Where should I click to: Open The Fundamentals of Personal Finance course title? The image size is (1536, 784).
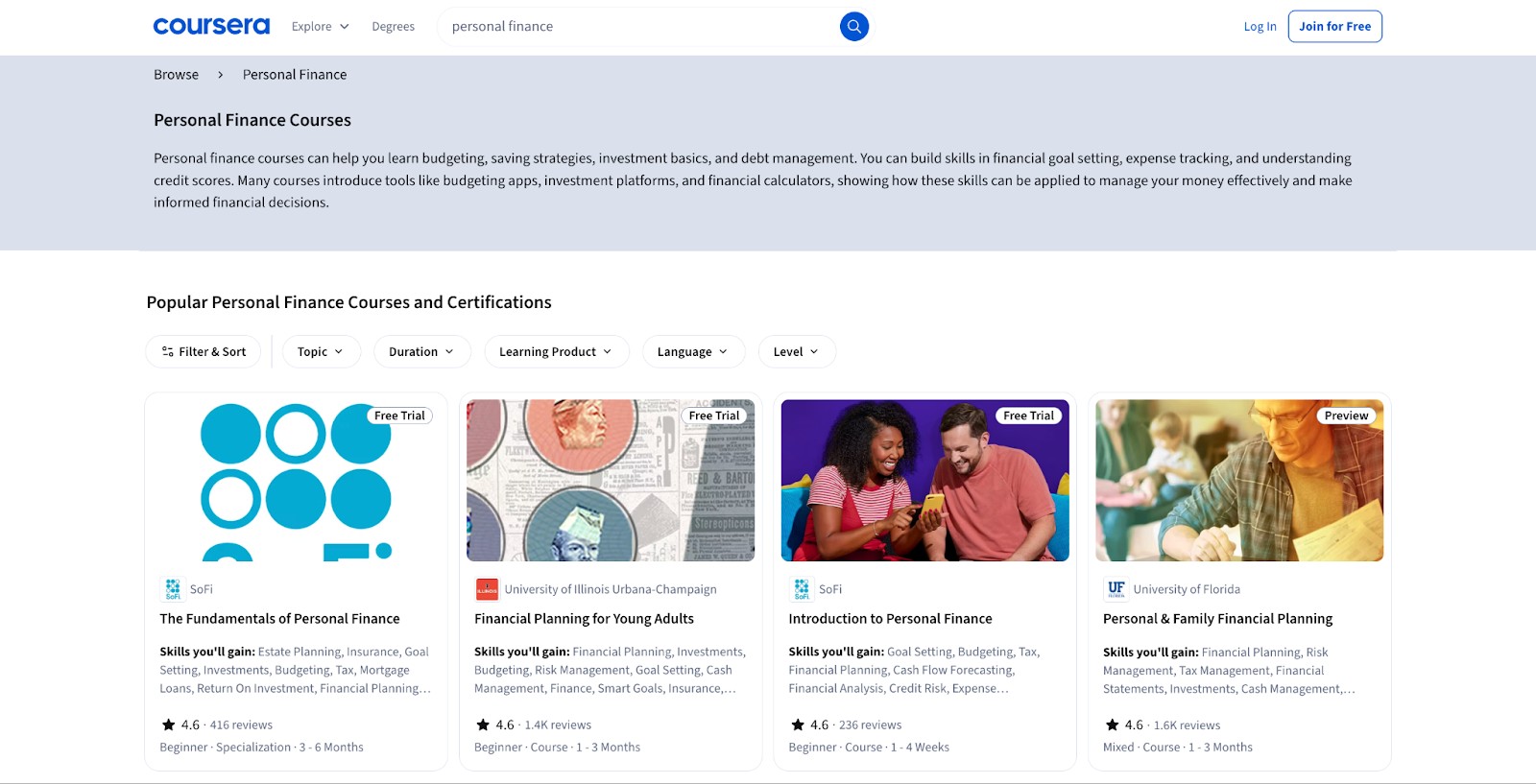pos(279,619)
